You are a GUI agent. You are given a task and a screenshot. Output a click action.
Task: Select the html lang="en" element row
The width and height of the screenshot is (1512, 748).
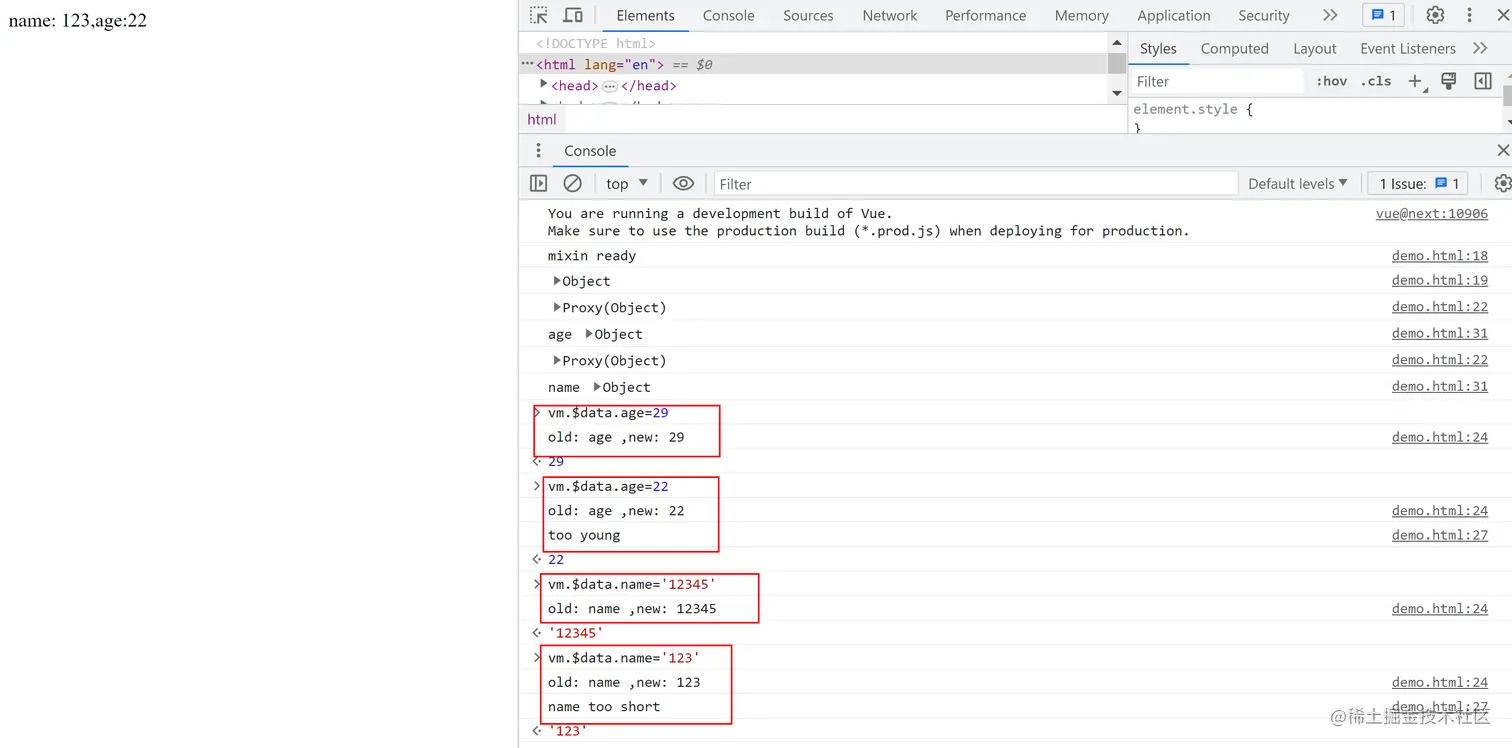pyautogui.click(x=812, y=64)
